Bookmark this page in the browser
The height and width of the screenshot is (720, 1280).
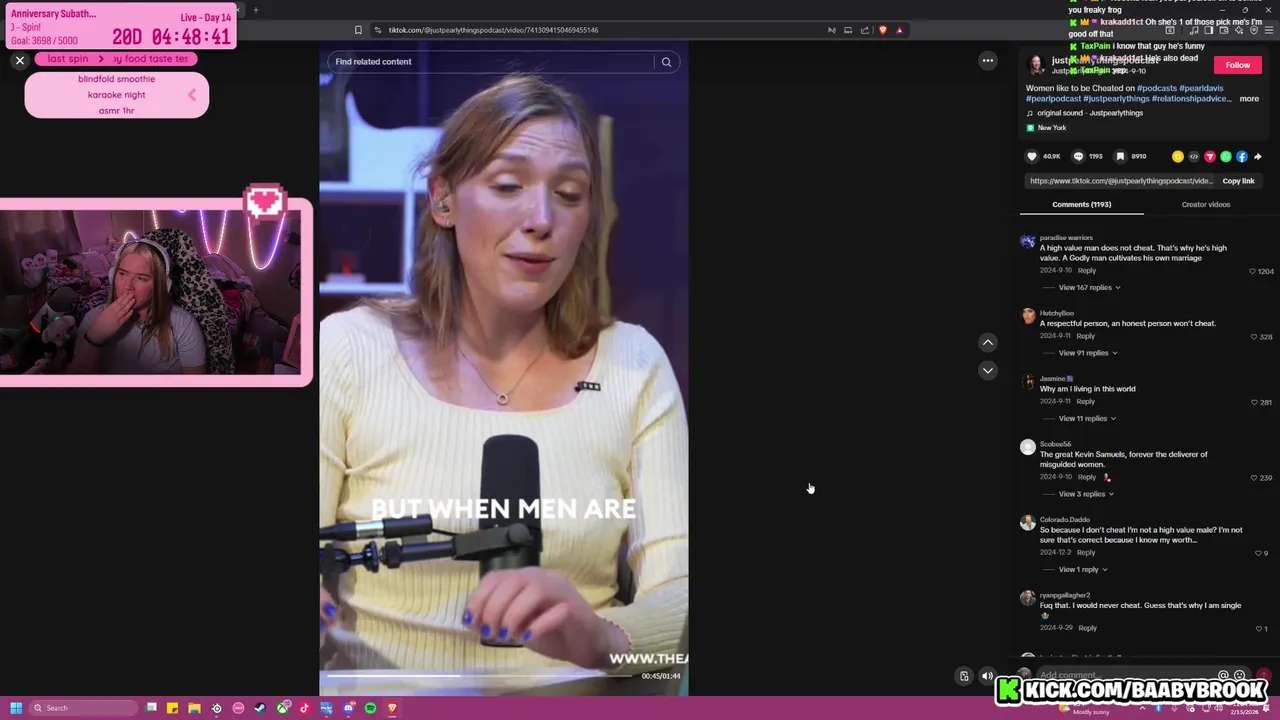click(x=358, y=30)
